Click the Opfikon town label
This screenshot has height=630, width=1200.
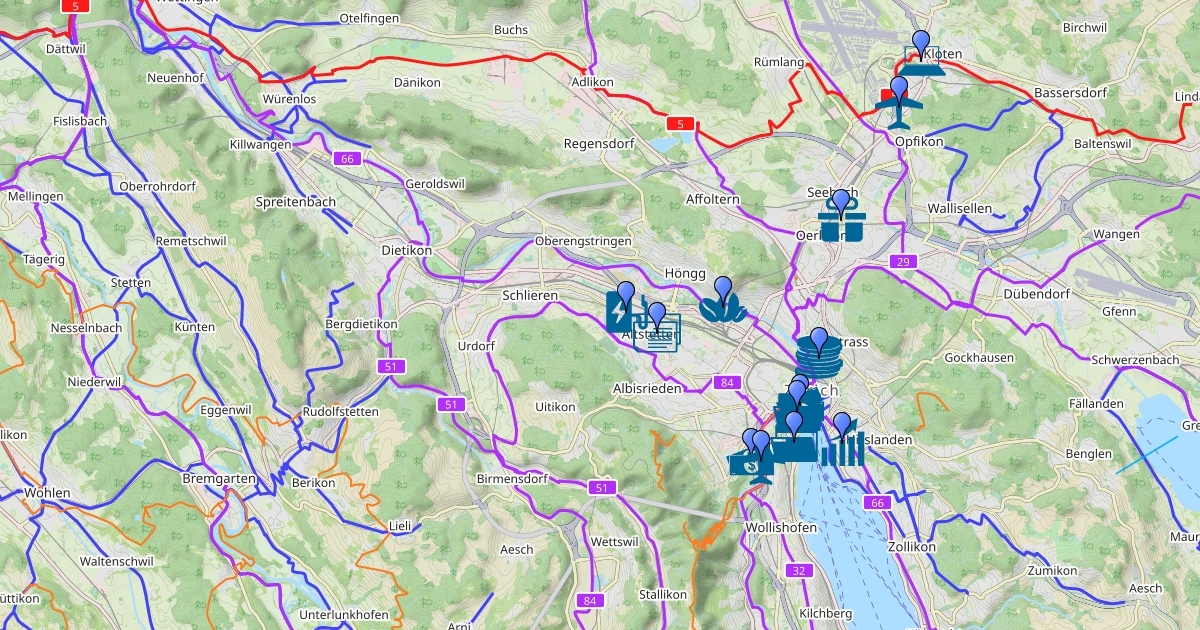[919, 143]
